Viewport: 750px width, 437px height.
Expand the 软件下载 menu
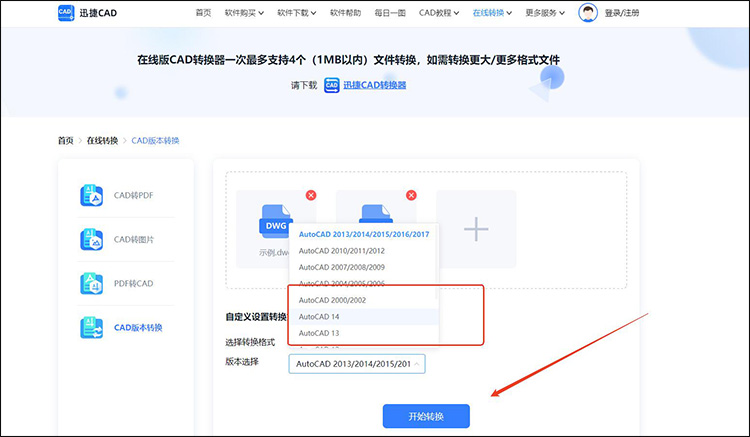[x=297, y=13]
